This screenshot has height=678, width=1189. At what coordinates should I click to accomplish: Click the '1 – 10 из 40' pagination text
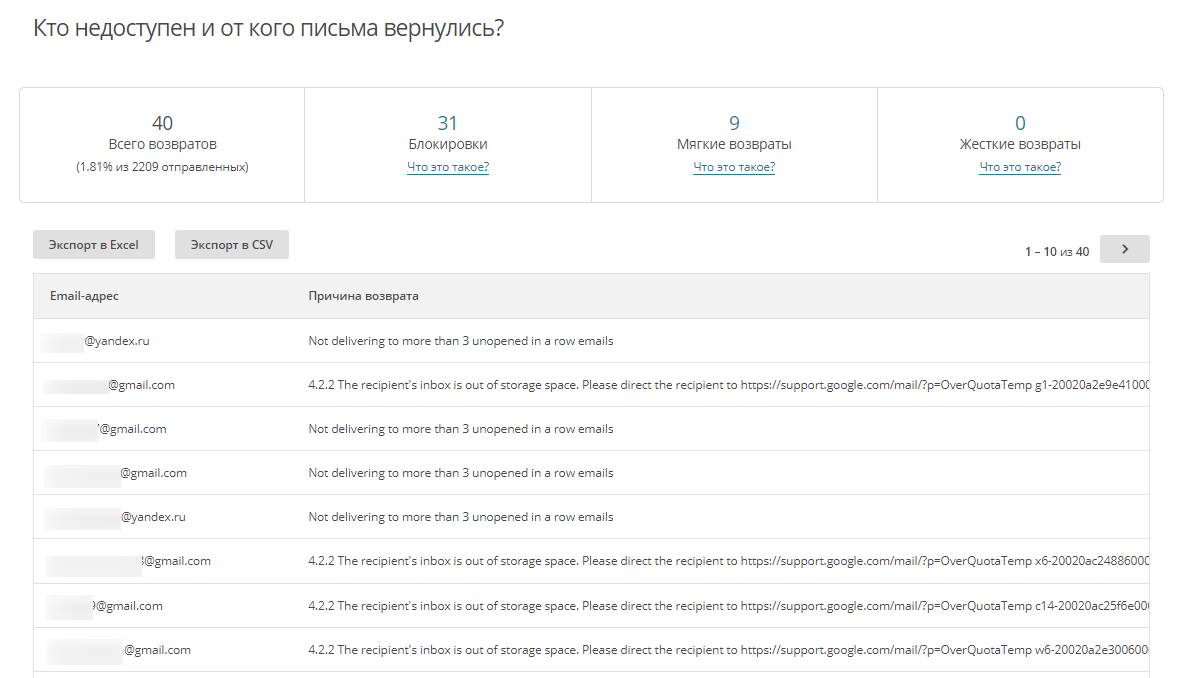tap(1056, 252)
